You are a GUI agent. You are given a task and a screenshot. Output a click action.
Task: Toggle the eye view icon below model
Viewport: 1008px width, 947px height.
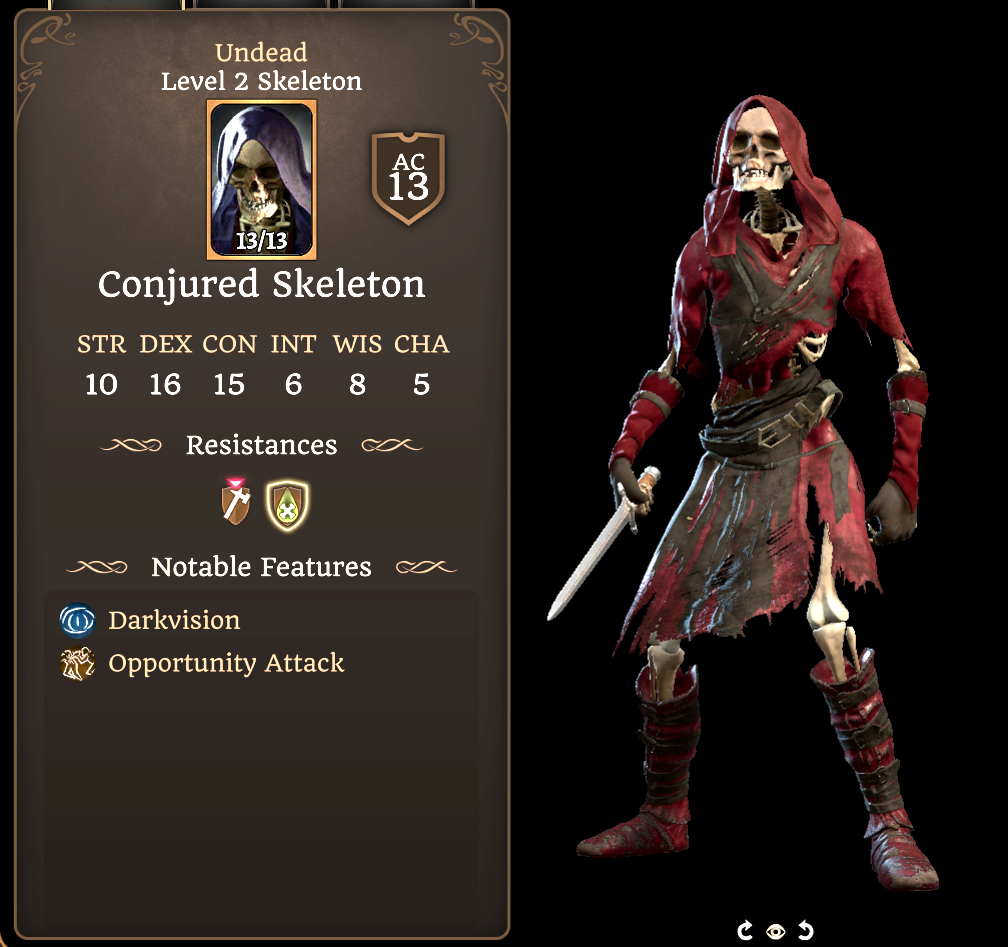pyautogui.click(x=775, y=931)
